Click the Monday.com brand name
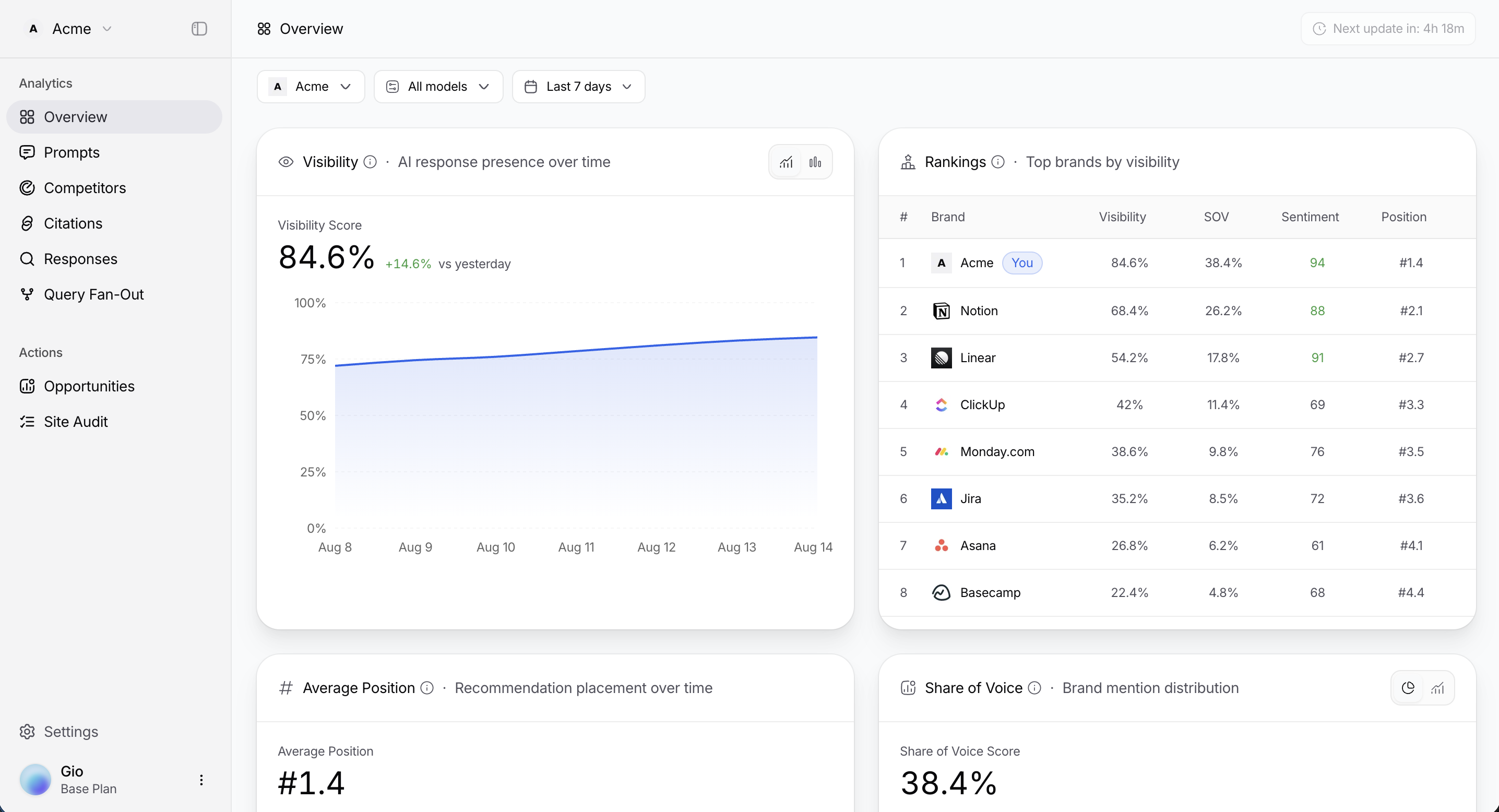The height and width of the screenshot is (812, 1499). coord(997,452)
